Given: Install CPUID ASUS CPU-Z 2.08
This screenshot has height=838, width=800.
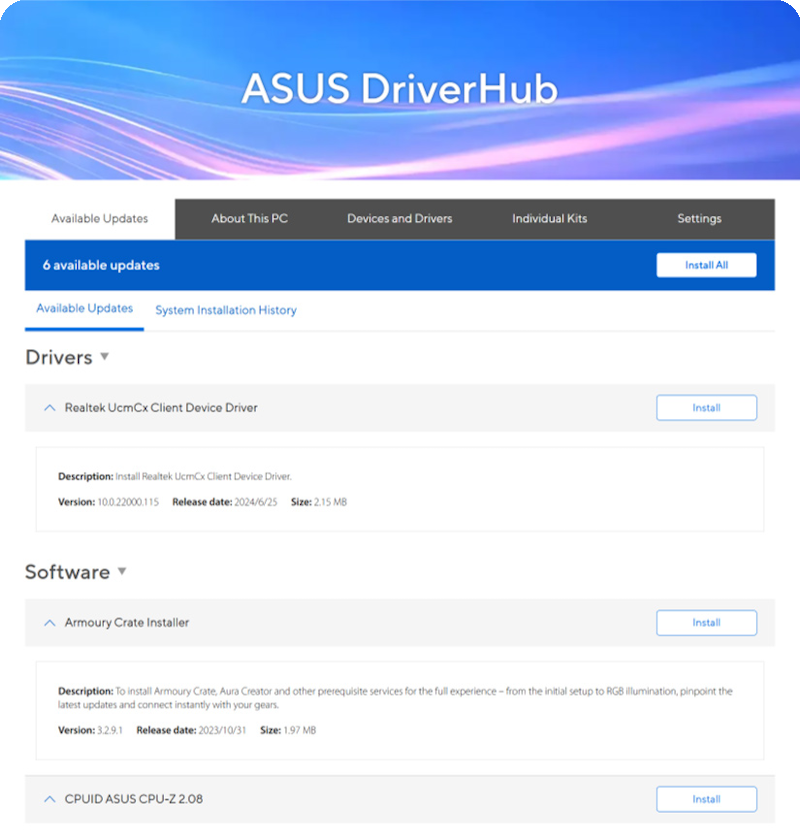Looking at the screenshot, I should click(x=706, y=799).
